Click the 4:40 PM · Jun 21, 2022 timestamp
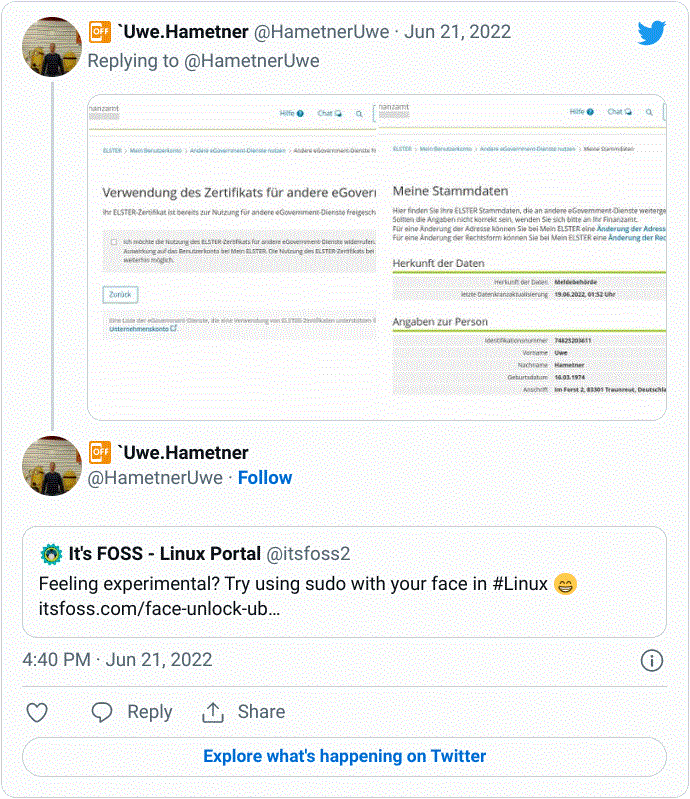690x799 pixels. pyautogui.click(x=117, y=660)
